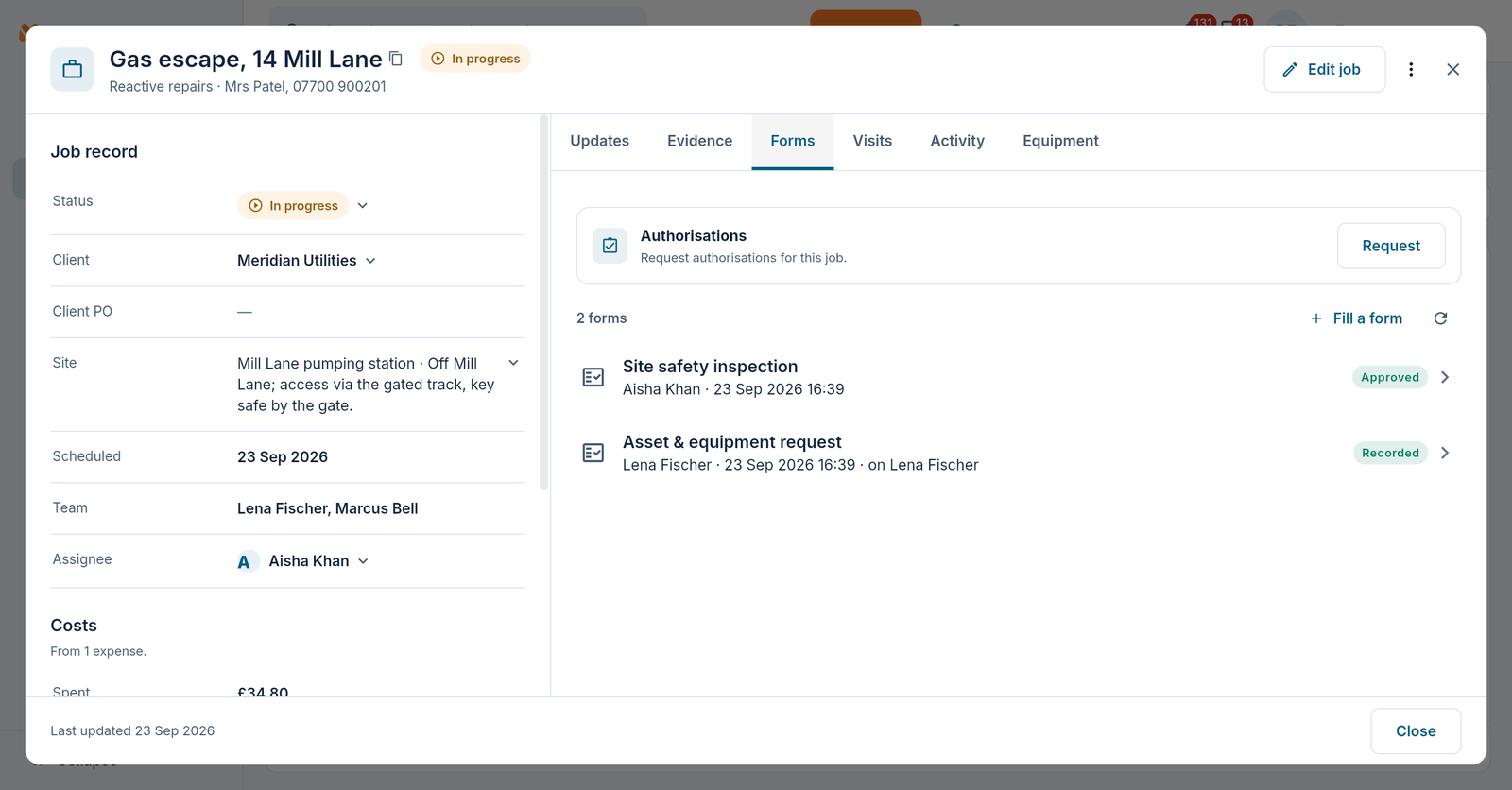Viewport: 1512px width, 790px height.
Task: Click the In progress badge in the header
Action: [x=475, y=59]
